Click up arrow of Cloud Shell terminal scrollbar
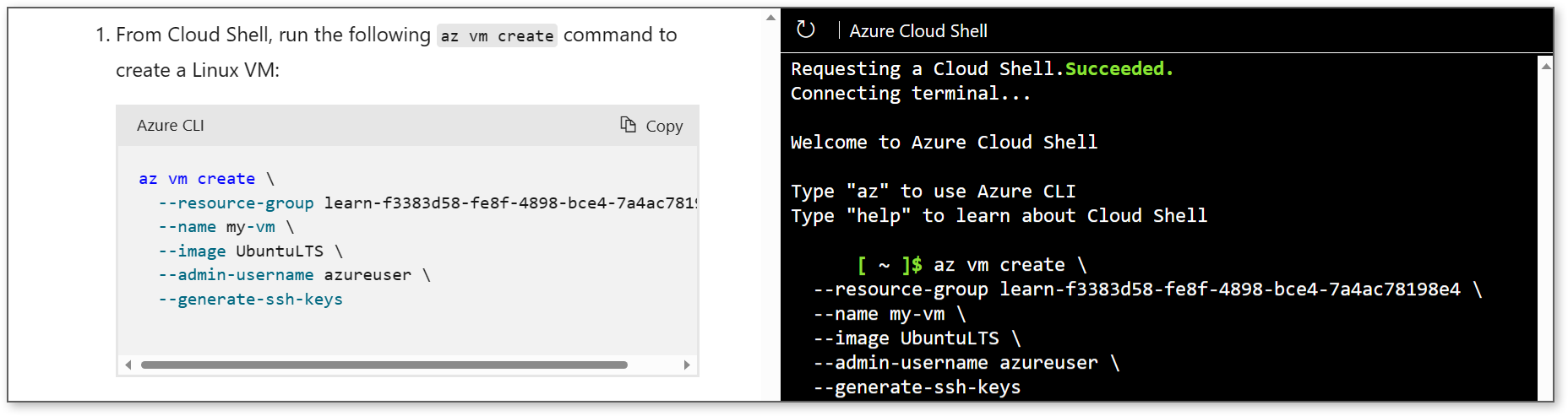The width and height of the screenshot is (1568, 416). click(1546, 65)
